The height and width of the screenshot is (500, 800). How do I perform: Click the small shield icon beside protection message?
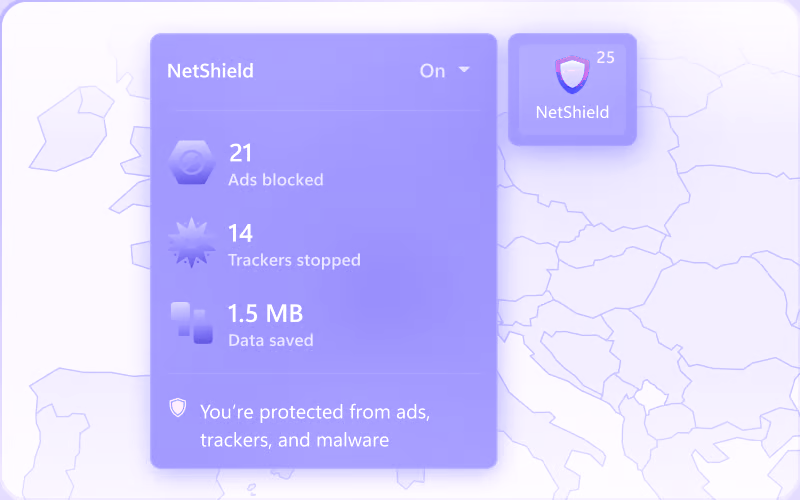click(x=178, y=408)
